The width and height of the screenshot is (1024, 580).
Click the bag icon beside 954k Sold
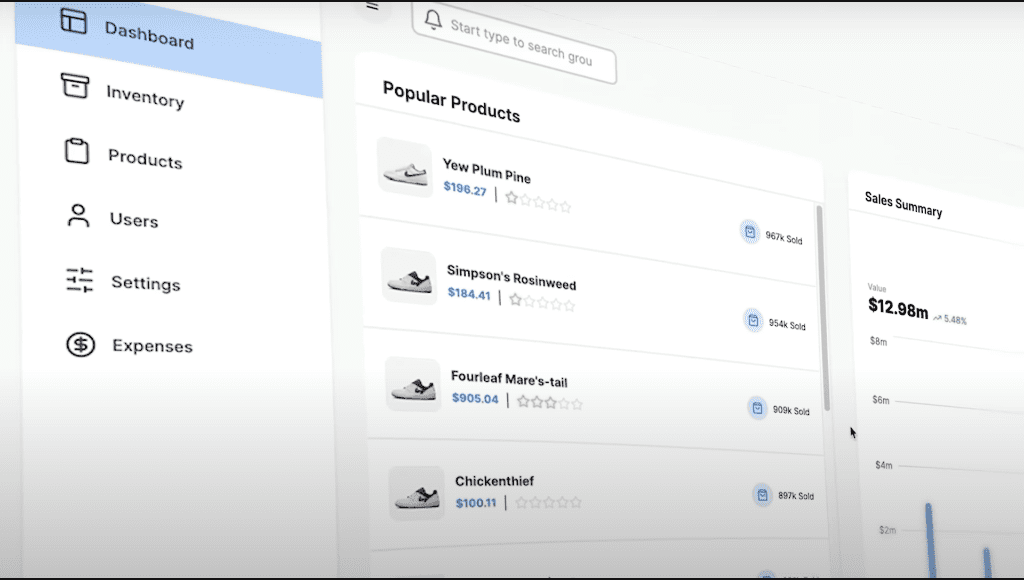753,321
